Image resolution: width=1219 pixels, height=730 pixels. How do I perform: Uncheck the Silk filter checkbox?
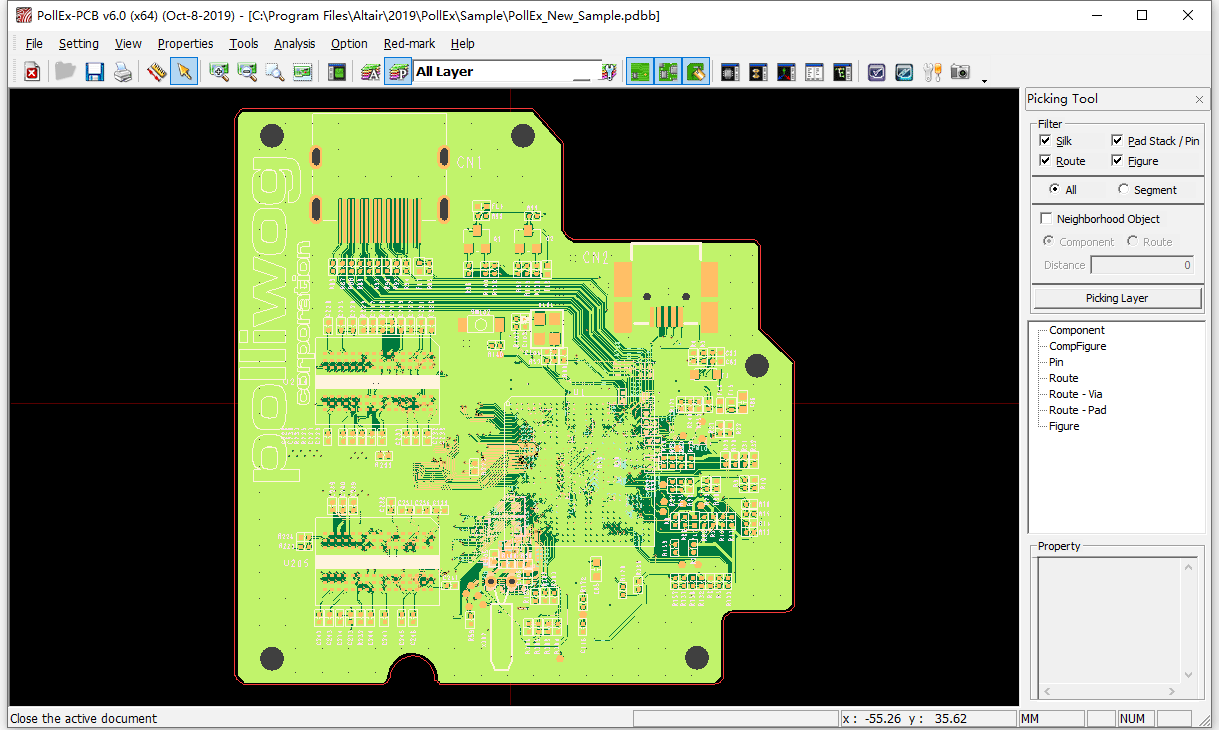(x=1045, y=141)
